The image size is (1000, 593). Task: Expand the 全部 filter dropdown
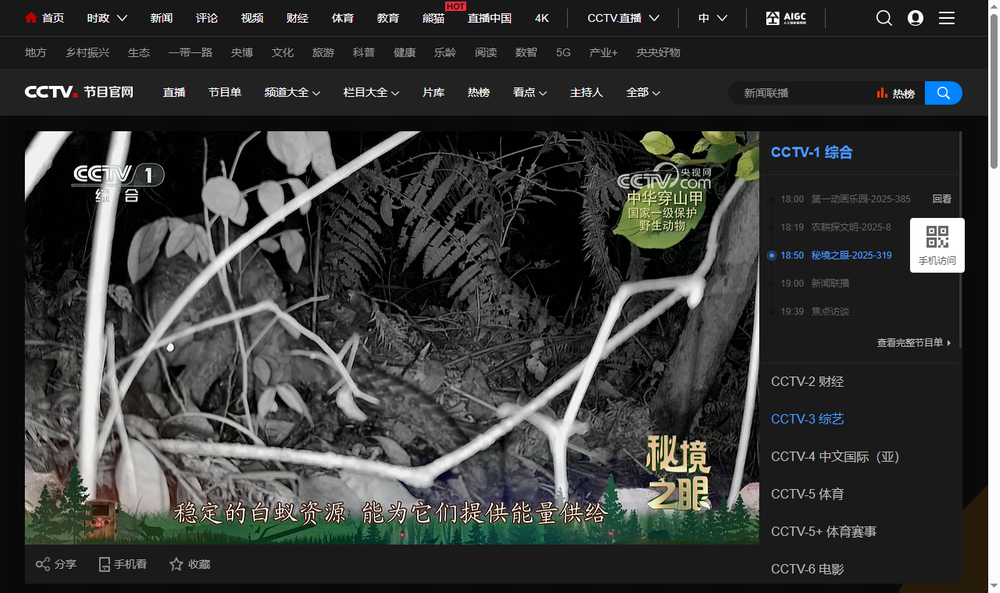tap(644, 92)
